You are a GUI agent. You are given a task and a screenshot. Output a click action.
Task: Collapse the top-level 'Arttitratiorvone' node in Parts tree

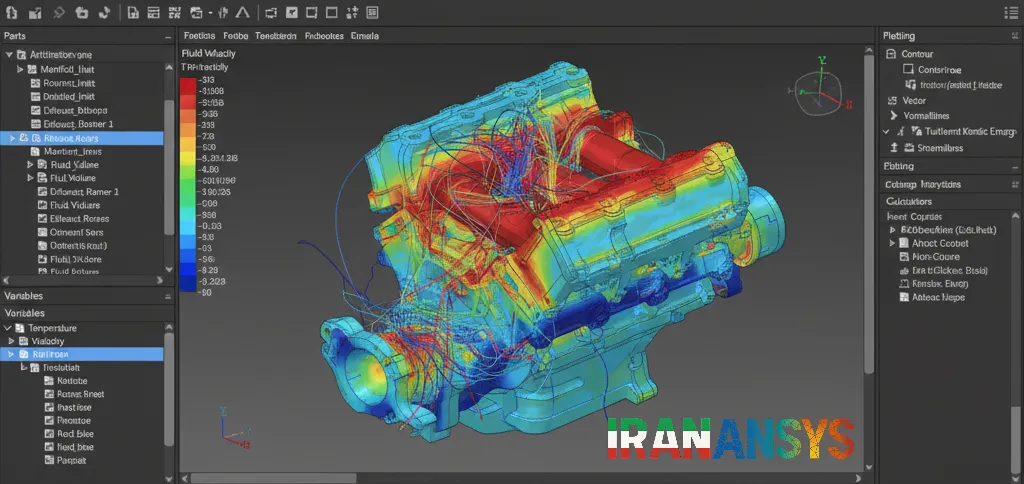[x=9, y=55]
